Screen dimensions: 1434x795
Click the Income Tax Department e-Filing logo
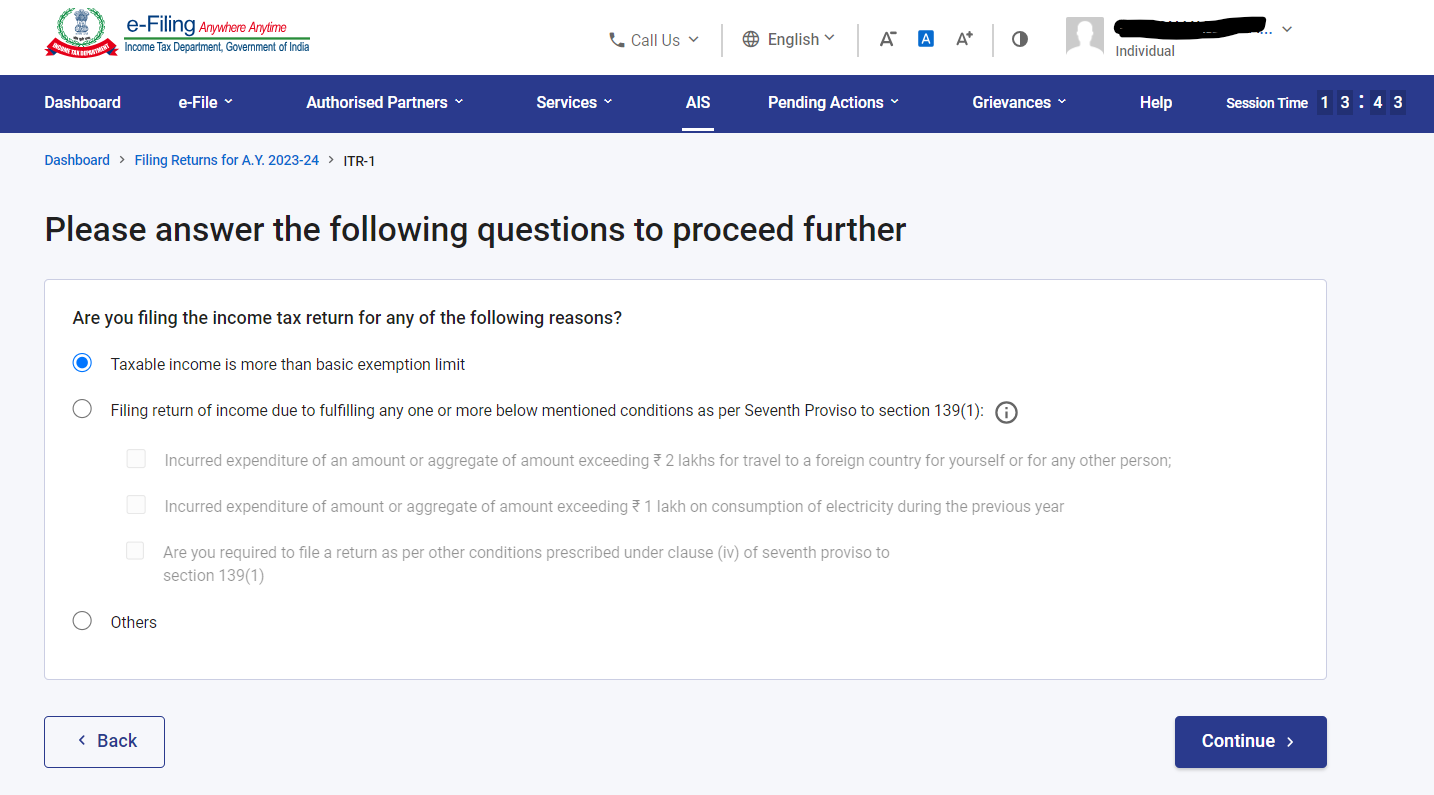pyautogui.click(x=177, y=34)
